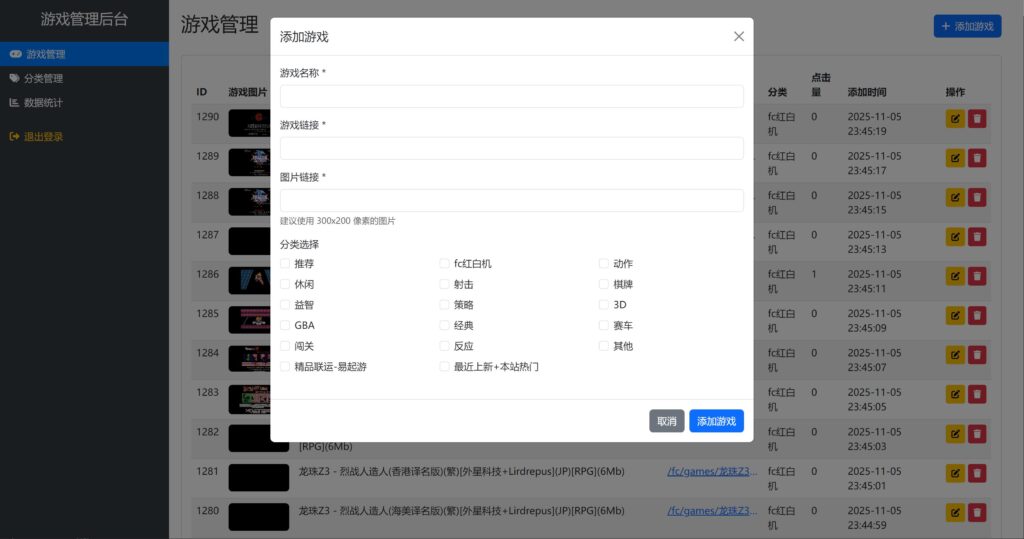Edit game row 1283

point(955,395)
